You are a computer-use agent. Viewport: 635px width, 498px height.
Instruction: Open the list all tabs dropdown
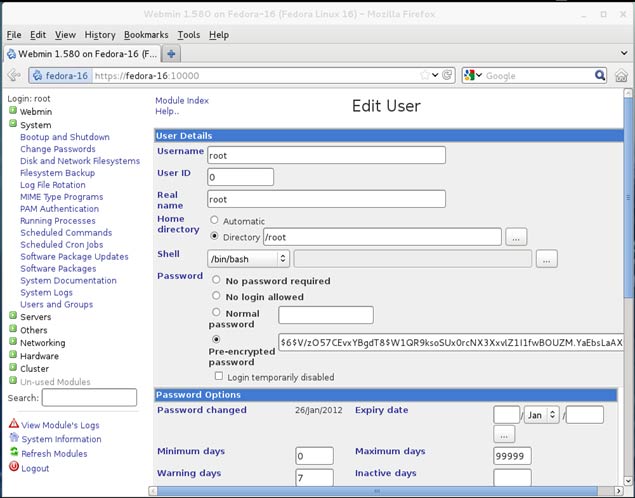pyautogui.click(x=624, y=53)
